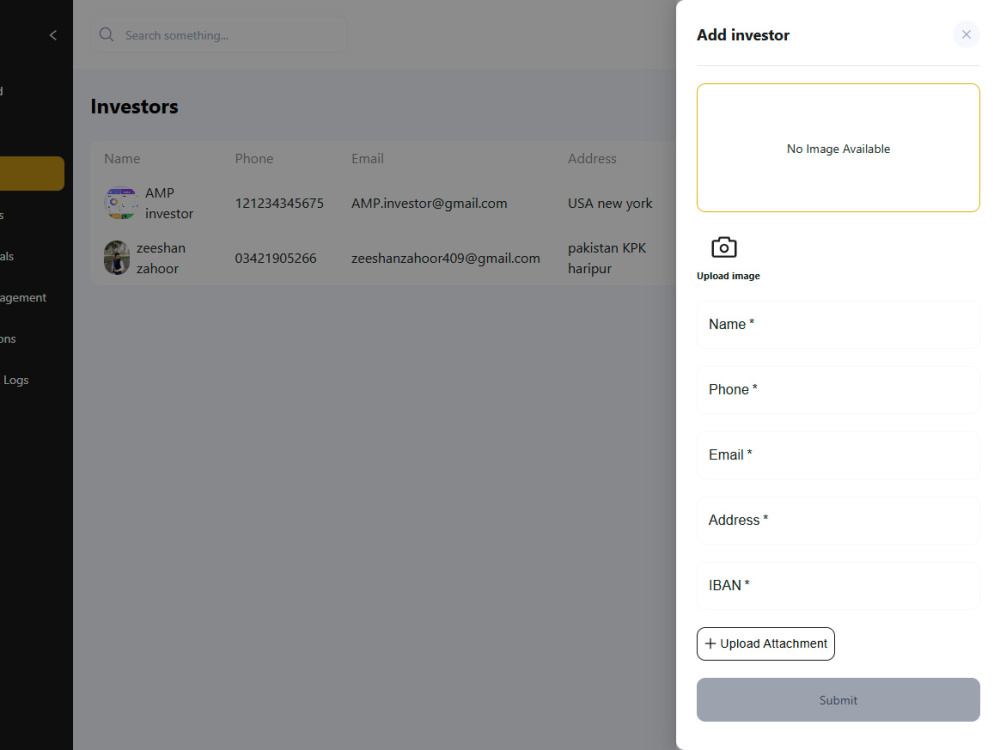Click the Investors page heading
Image resolution: width=1000 pixels, height=750 pixels.
(135, 107)
